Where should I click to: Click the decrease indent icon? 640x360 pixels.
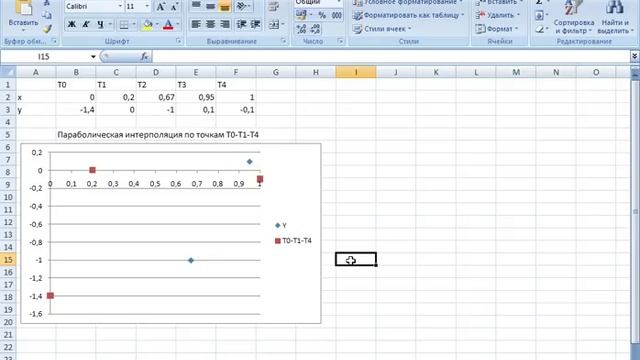242,25
